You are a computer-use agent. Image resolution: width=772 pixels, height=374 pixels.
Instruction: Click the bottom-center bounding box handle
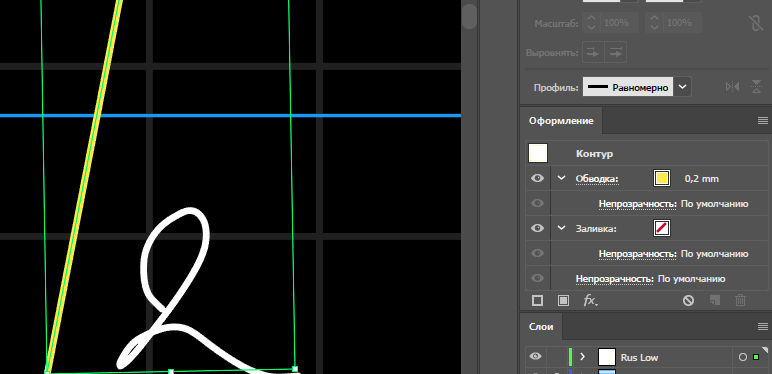pos(171,372)
